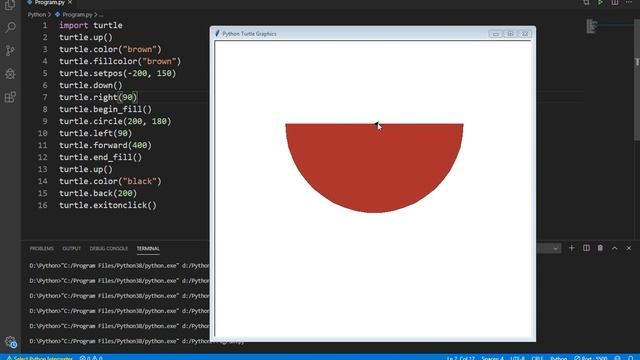Close the Python Turtle Graphics window
Image resolution: width=640 pixels, height=360 pixels.
(x=525, y=34)
